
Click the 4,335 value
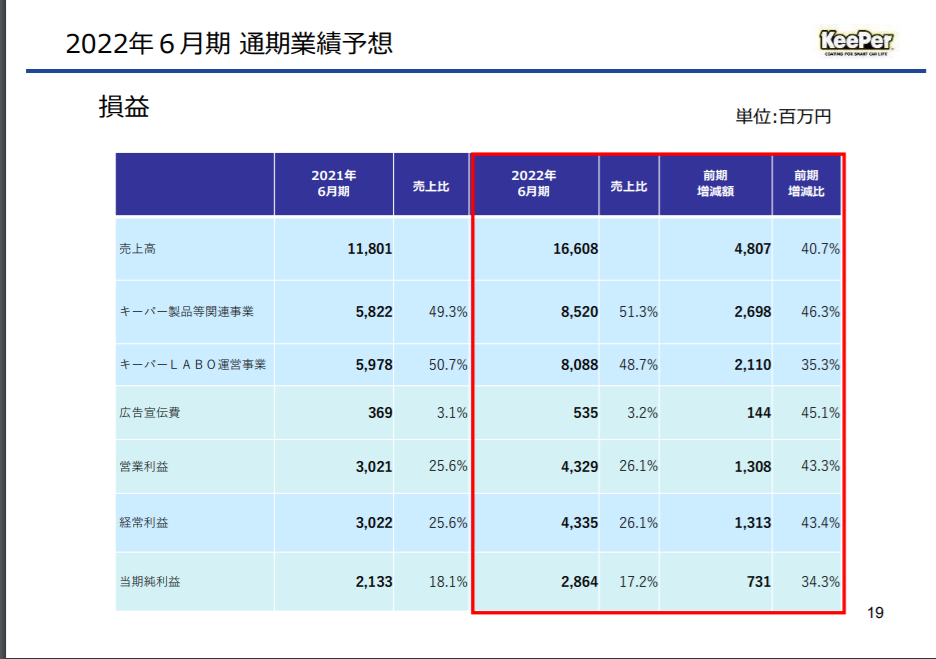[x=579, y=523]
